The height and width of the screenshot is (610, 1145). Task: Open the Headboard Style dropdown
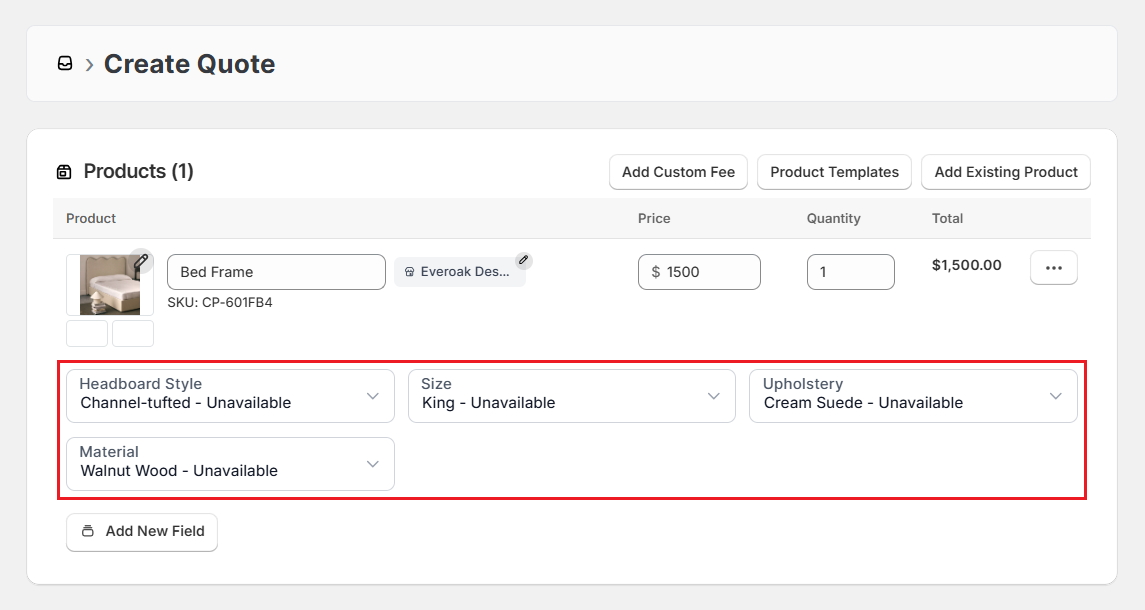pyautogui.click(x=230, y=396)
